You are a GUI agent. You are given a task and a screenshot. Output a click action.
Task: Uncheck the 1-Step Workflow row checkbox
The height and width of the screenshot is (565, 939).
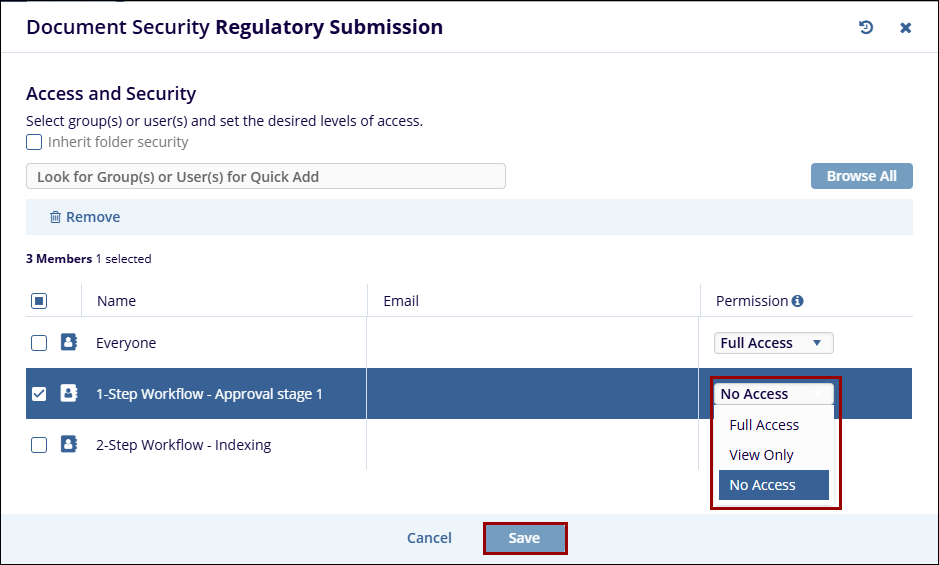tap(39, 394)
